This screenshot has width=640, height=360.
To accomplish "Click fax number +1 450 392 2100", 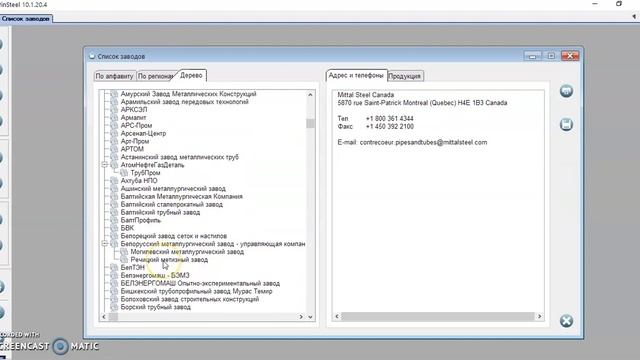I will point(390,127).
